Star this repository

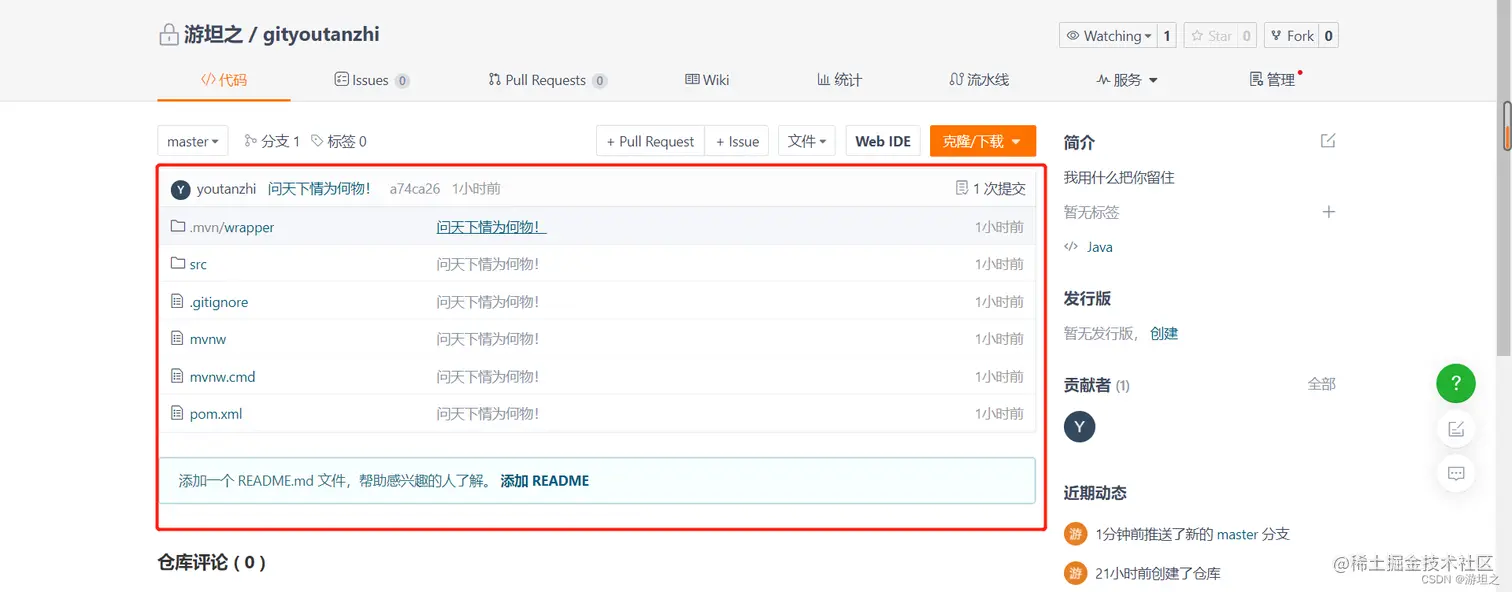[x=1209, y=36]
